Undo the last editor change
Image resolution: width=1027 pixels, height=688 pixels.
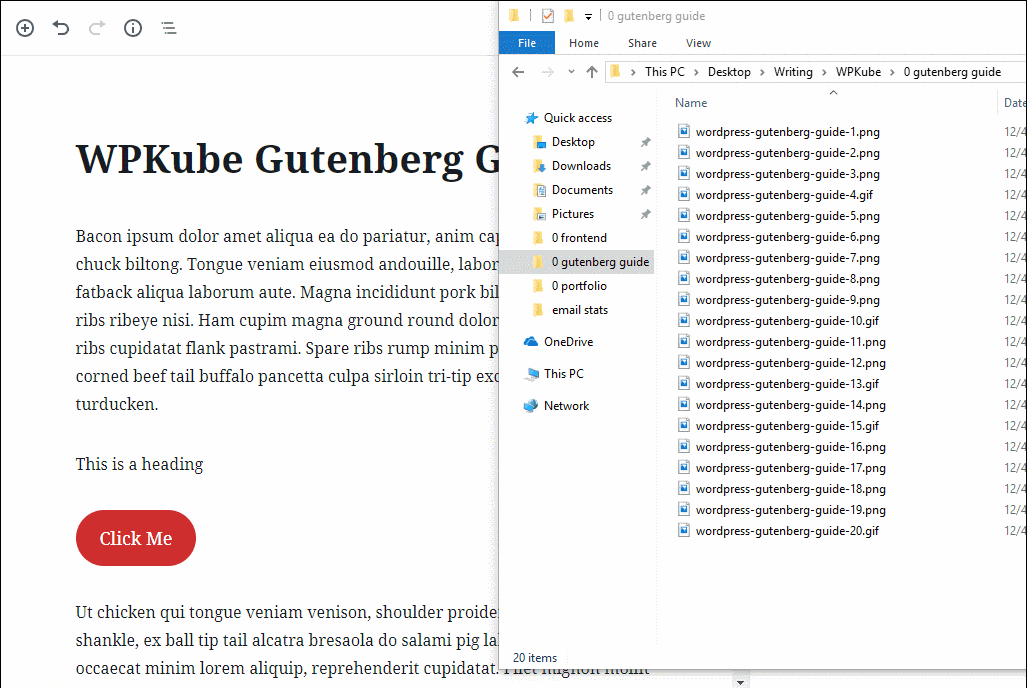[61, 28]
